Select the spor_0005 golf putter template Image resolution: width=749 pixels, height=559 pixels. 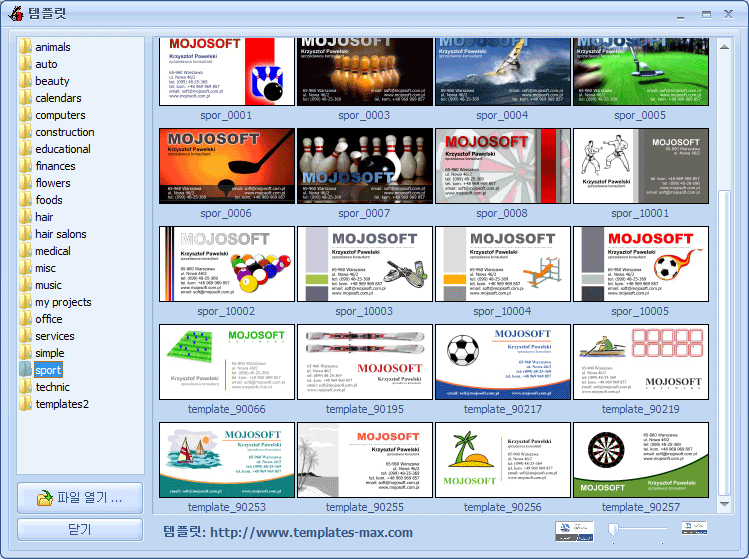(x=641, y=72)
